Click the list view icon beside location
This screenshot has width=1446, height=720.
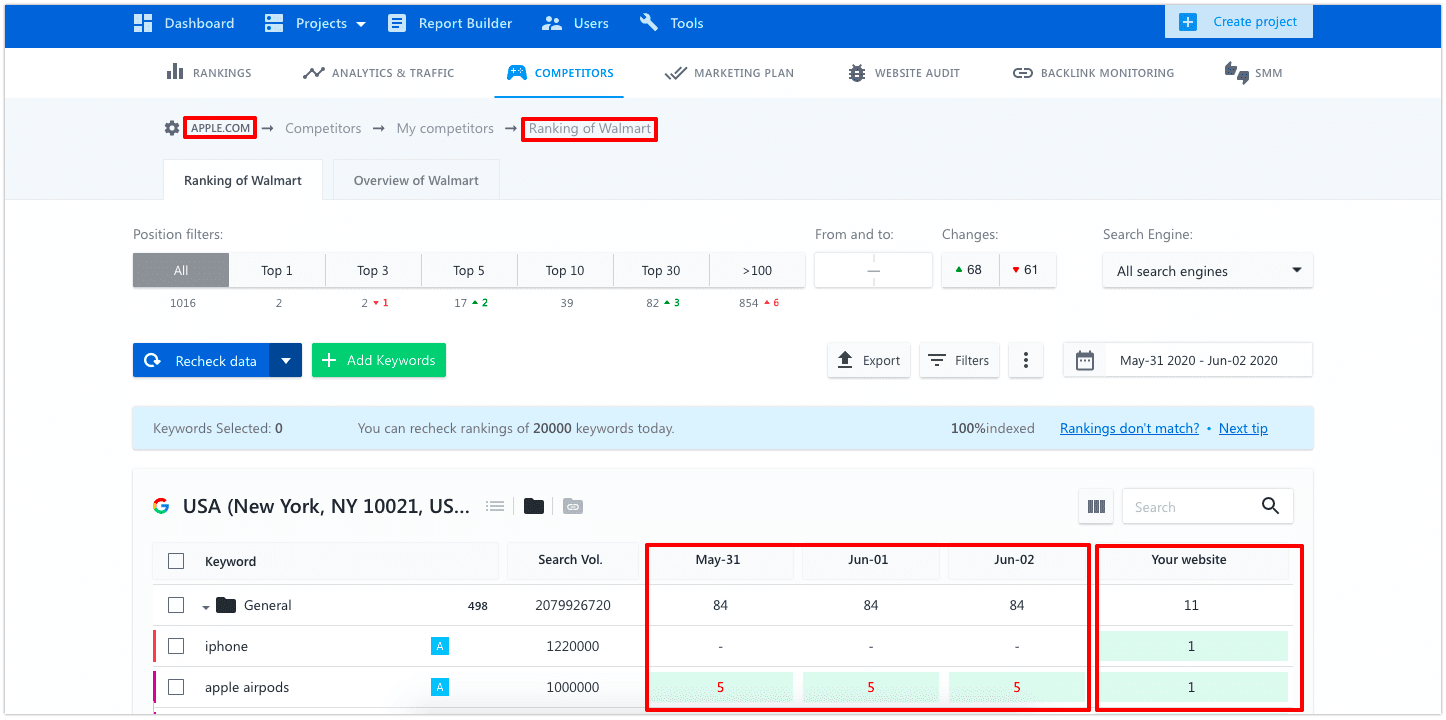495,506
